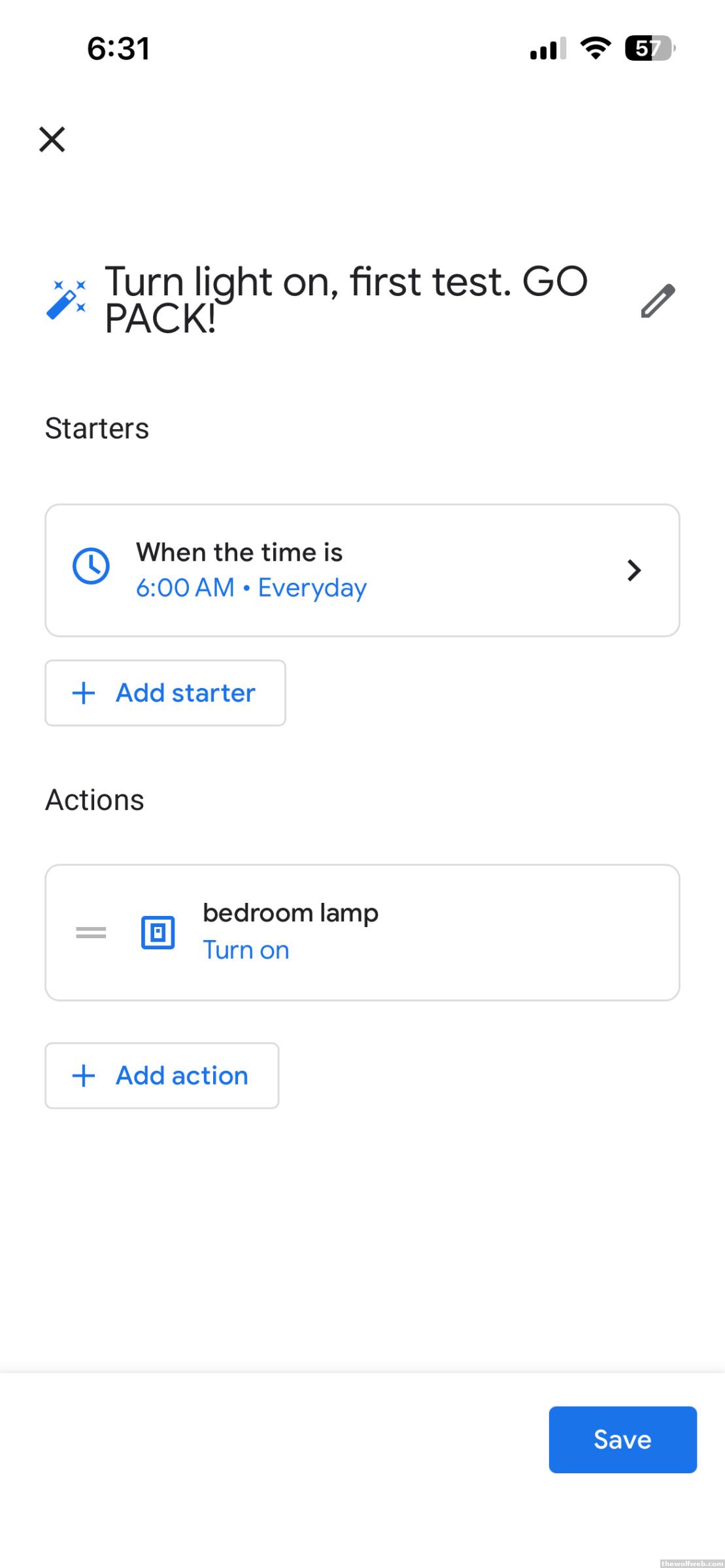Tap the magic wand routine icon
Viewport: 725px width, 1568px height.
tap(66, 301)
